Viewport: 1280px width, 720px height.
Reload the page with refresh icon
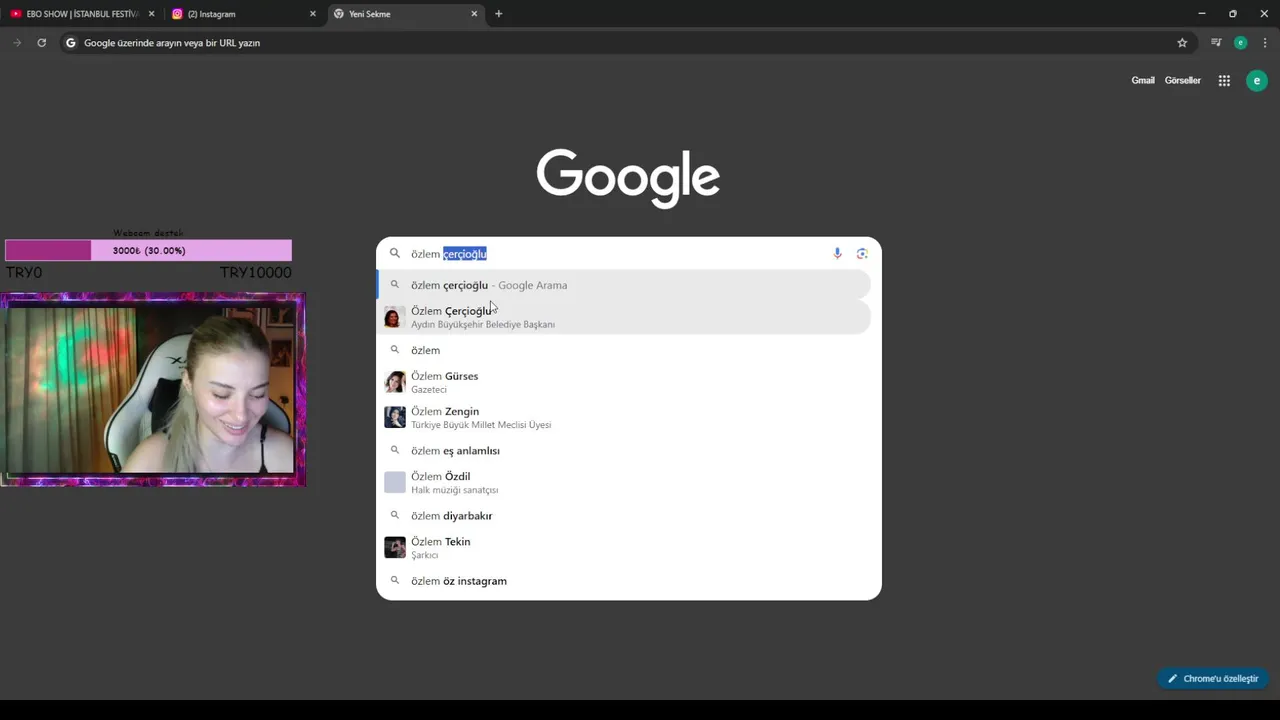tap(41, 43)
